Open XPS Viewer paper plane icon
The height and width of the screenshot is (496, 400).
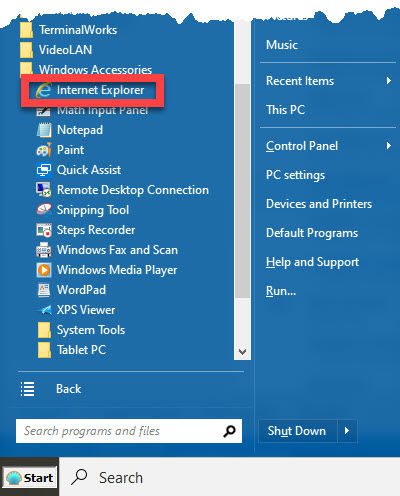coord(44,310)
